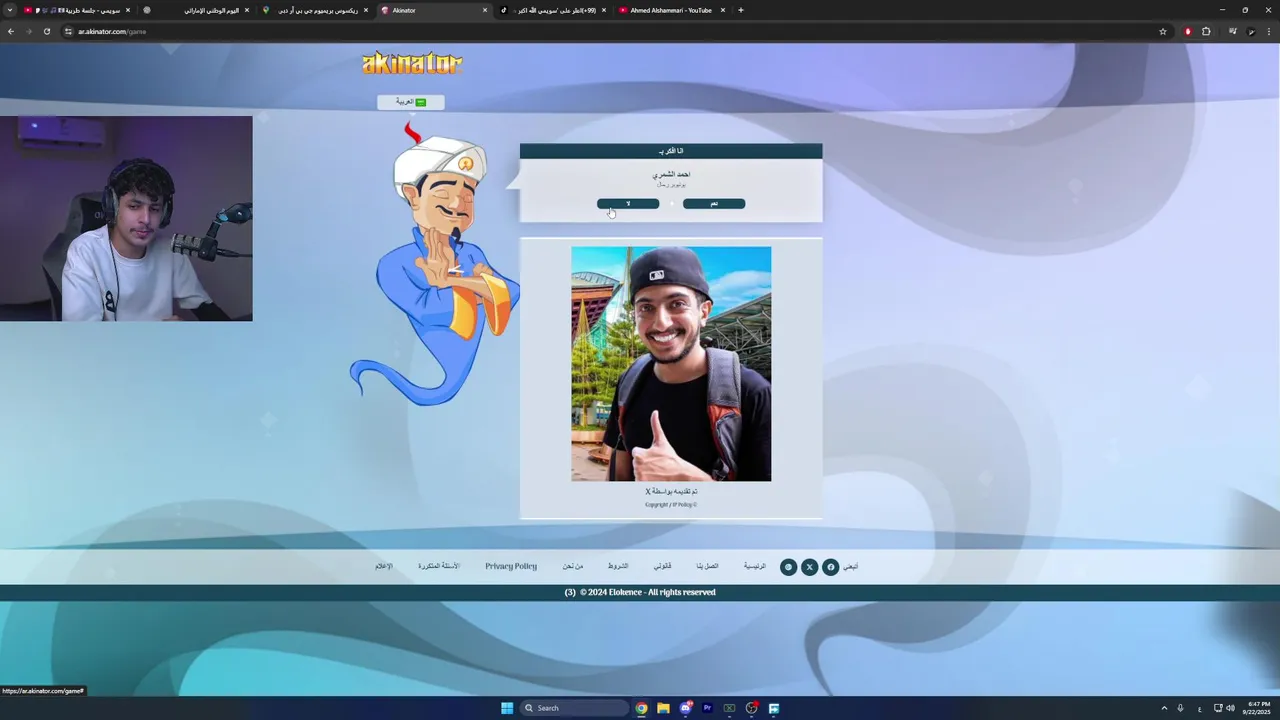This screenshot has width=1280, height=720.
Task: Answer 'لا' (No) to Akinator's guess
Action: 628,204
